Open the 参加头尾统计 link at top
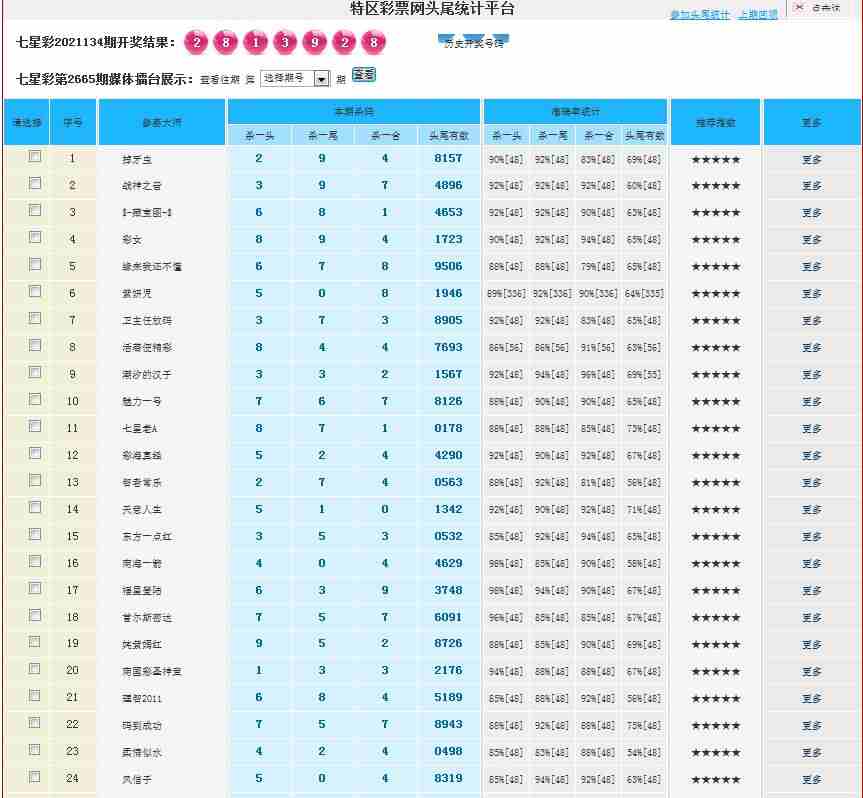The width and height of the screenshot is (863, 798). [699, 15]
